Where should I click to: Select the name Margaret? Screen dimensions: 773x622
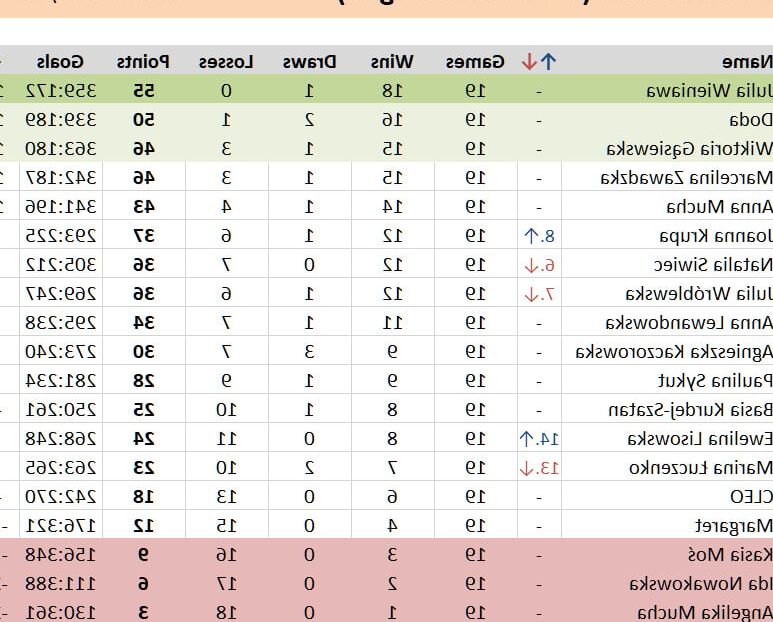[x=734, y=526]
